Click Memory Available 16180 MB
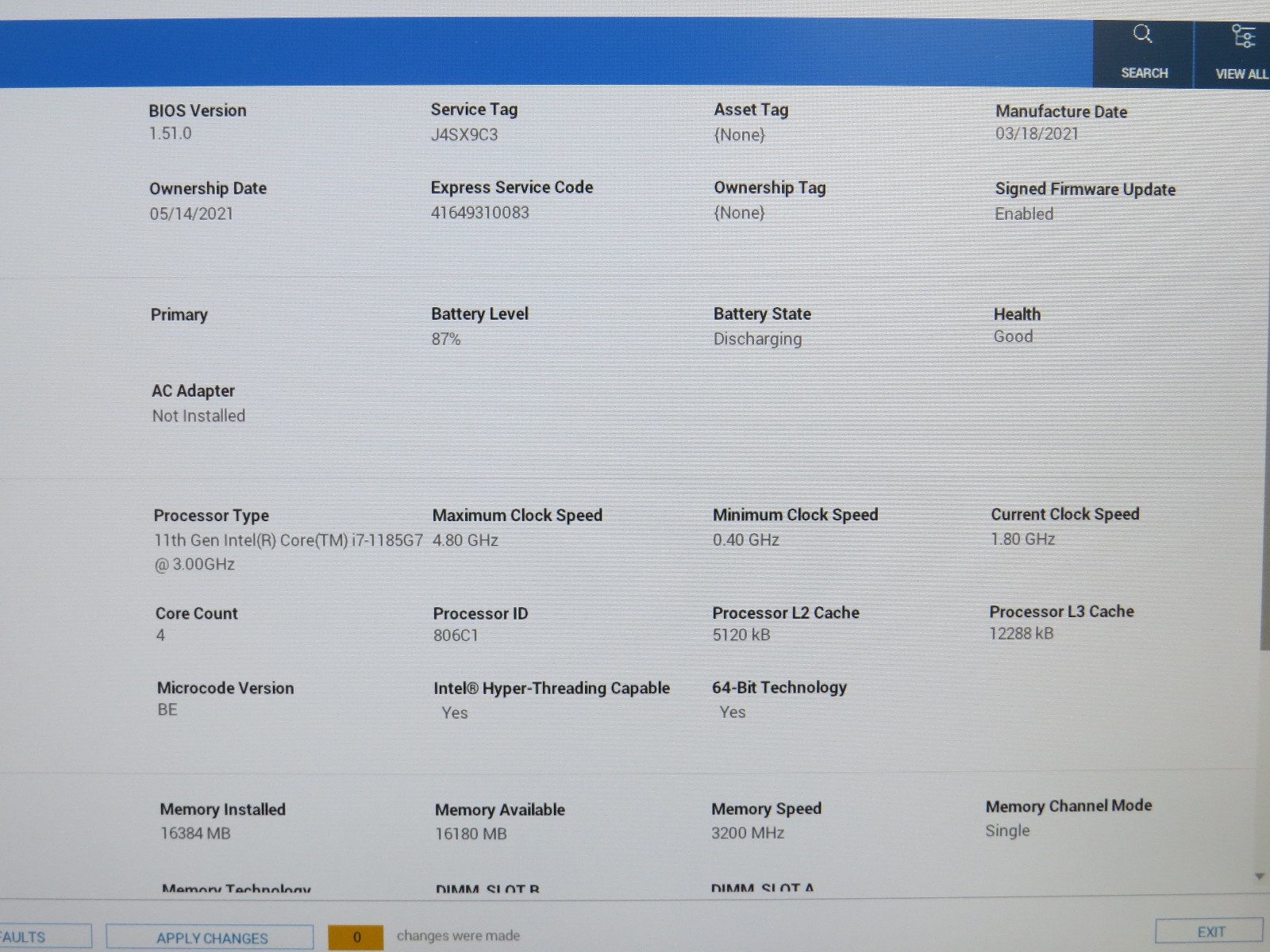 (471, 835)
